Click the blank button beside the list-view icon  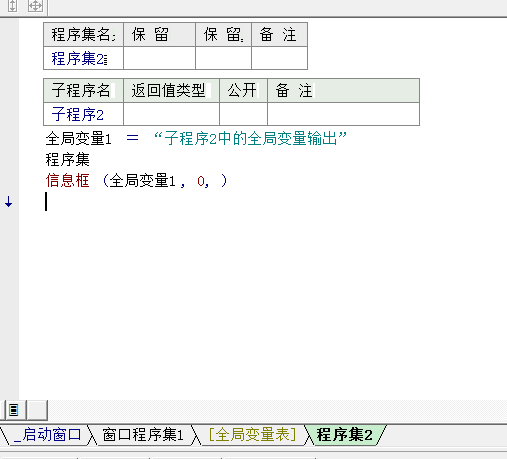pos(37,410)
